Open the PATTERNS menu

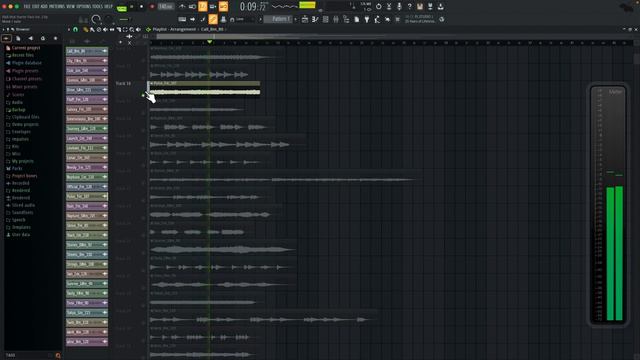[57, 7]
